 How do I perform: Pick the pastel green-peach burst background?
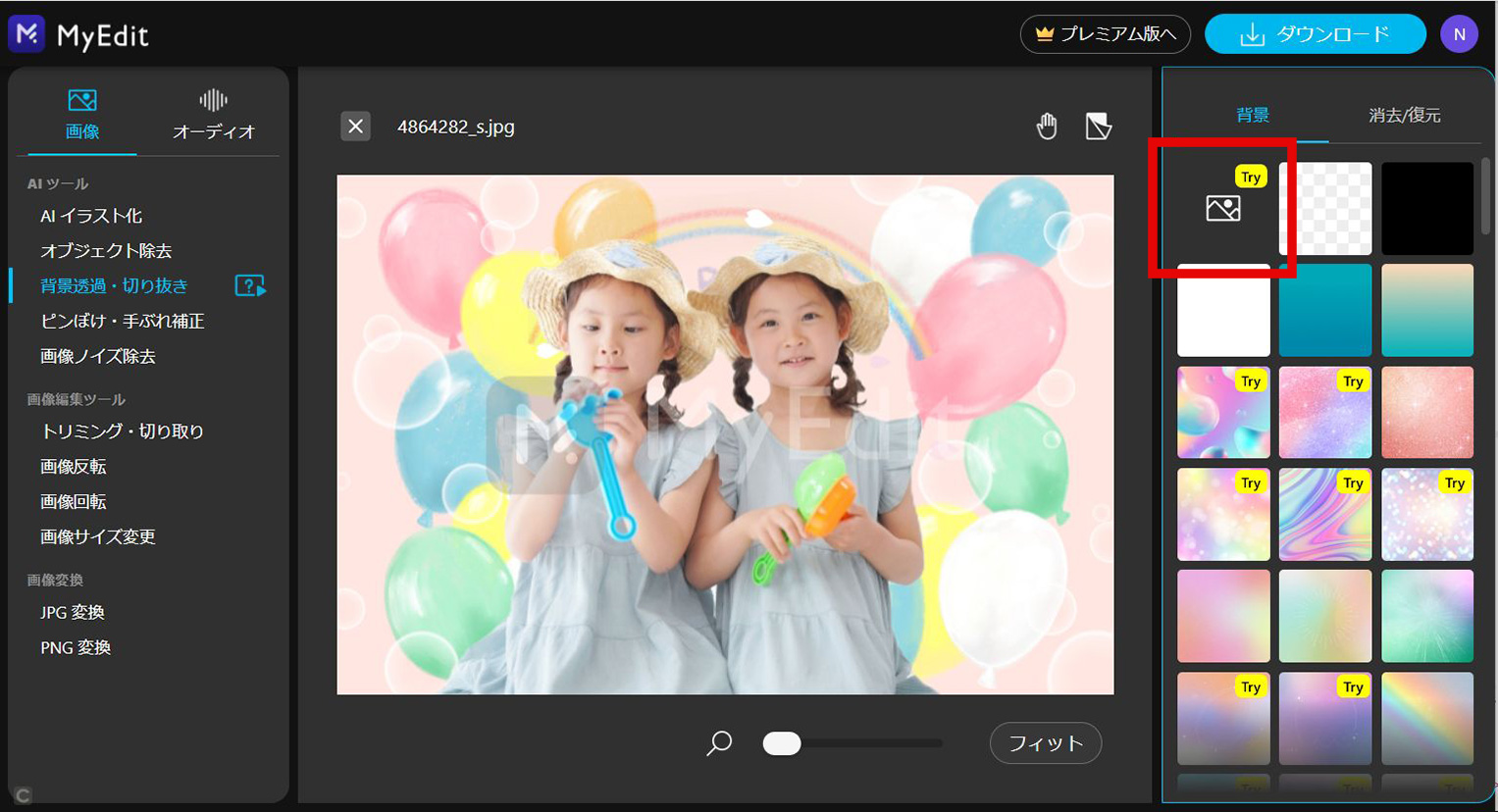(x=1325, y=616)
